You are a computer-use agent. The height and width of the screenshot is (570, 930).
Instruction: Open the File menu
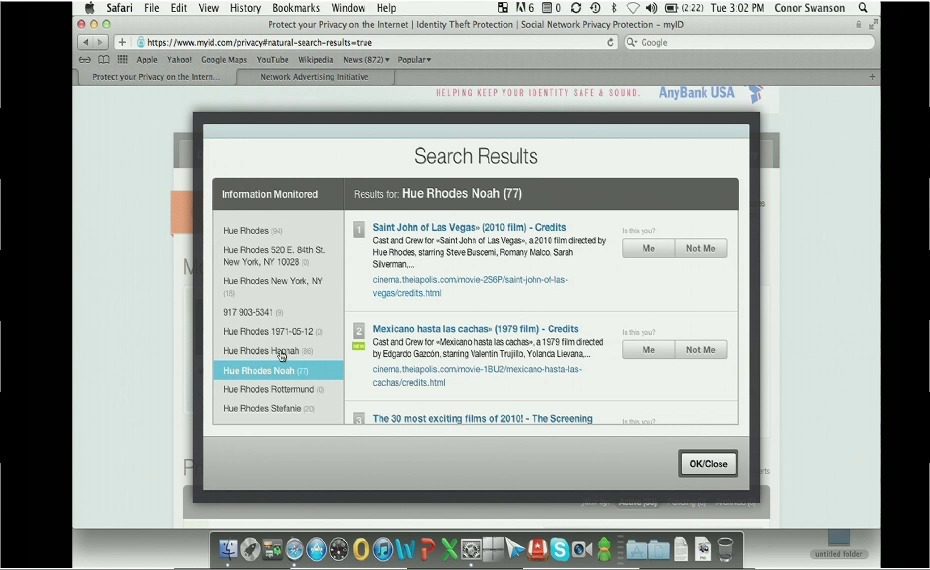point(151,8)
